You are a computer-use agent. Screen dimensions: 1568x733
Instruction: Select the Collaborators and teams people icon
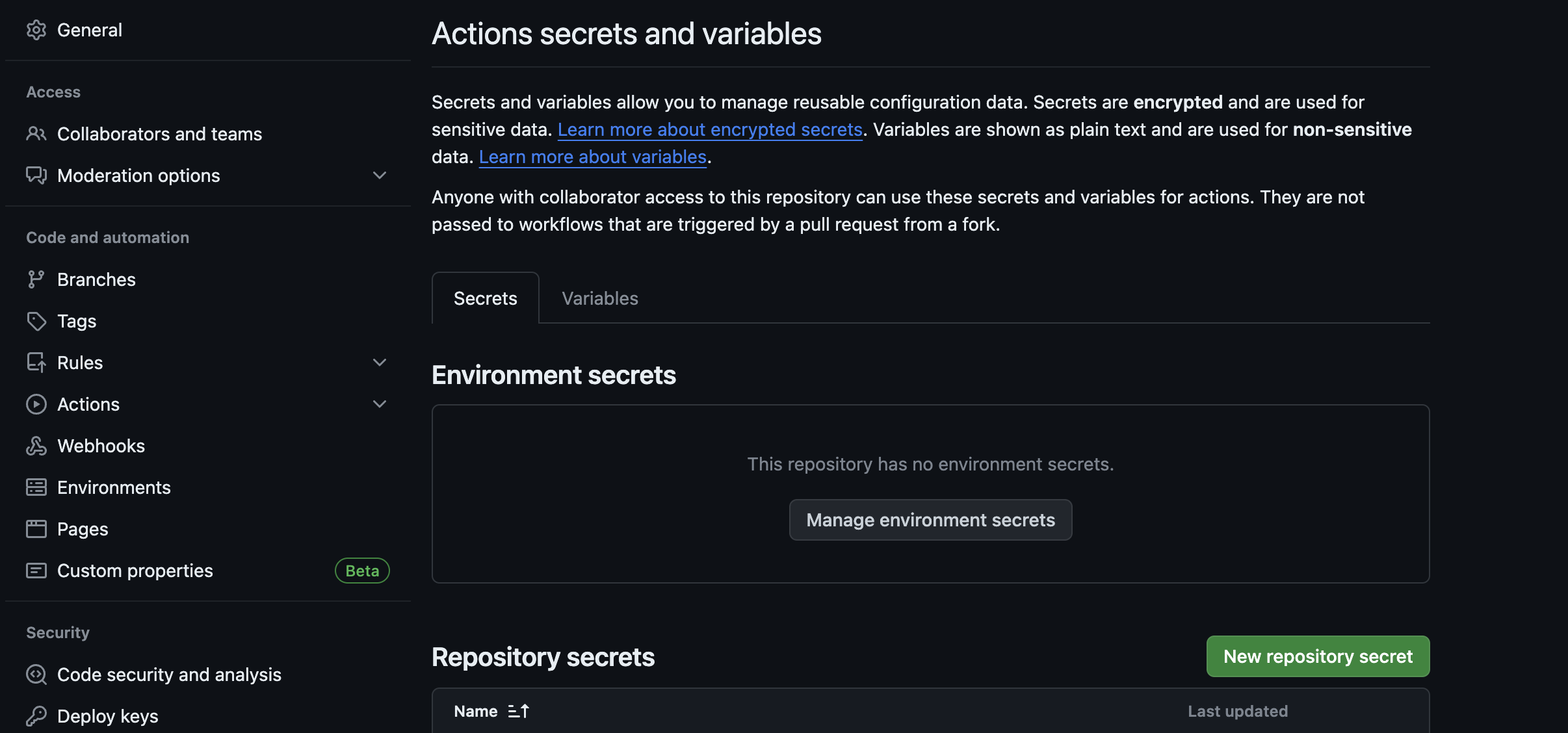pyautogui.click(x=37, y=134)
